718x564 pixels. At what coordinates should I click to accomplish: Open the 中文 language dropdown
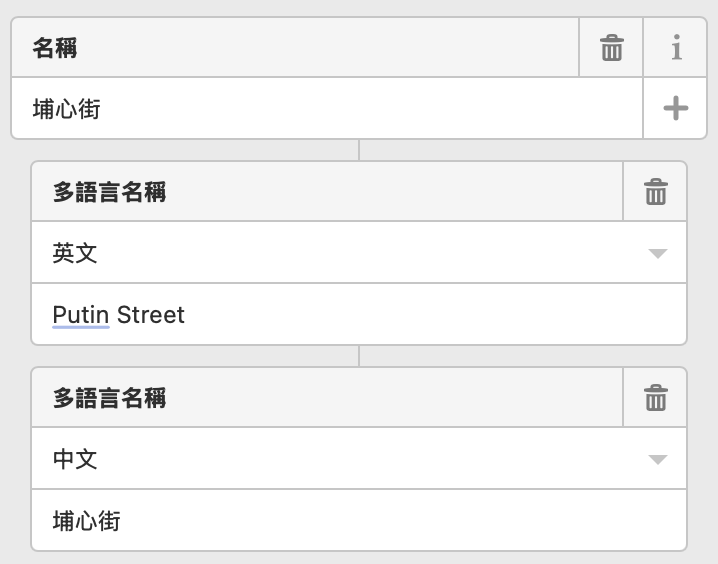(x=359, y=459)
